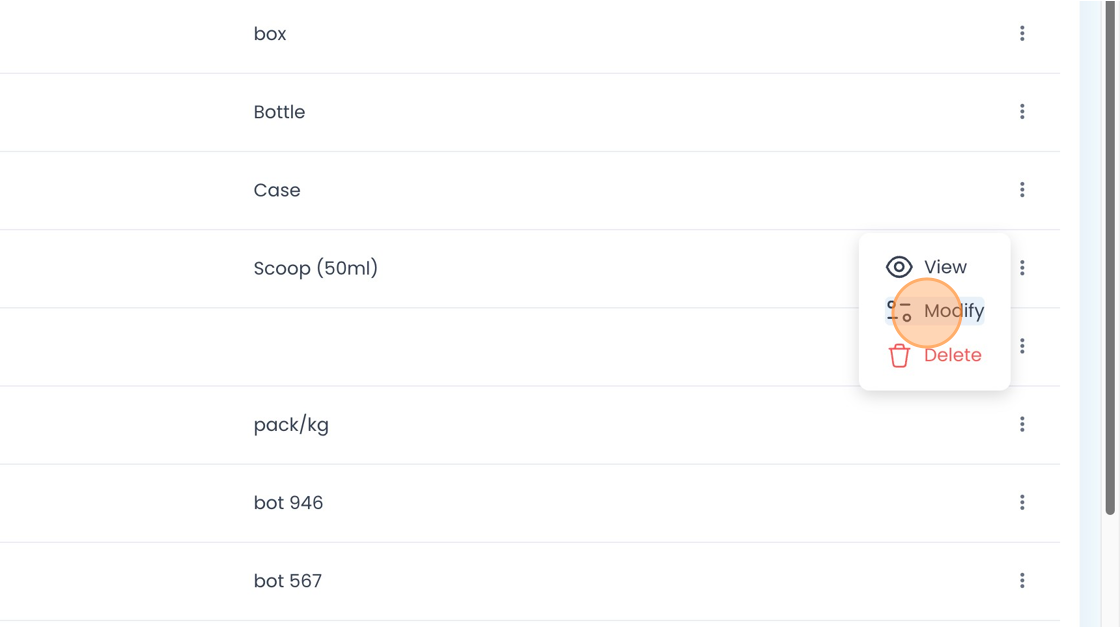
Task: Open the actions menu for bot 946
Action: pos(1022,502)
